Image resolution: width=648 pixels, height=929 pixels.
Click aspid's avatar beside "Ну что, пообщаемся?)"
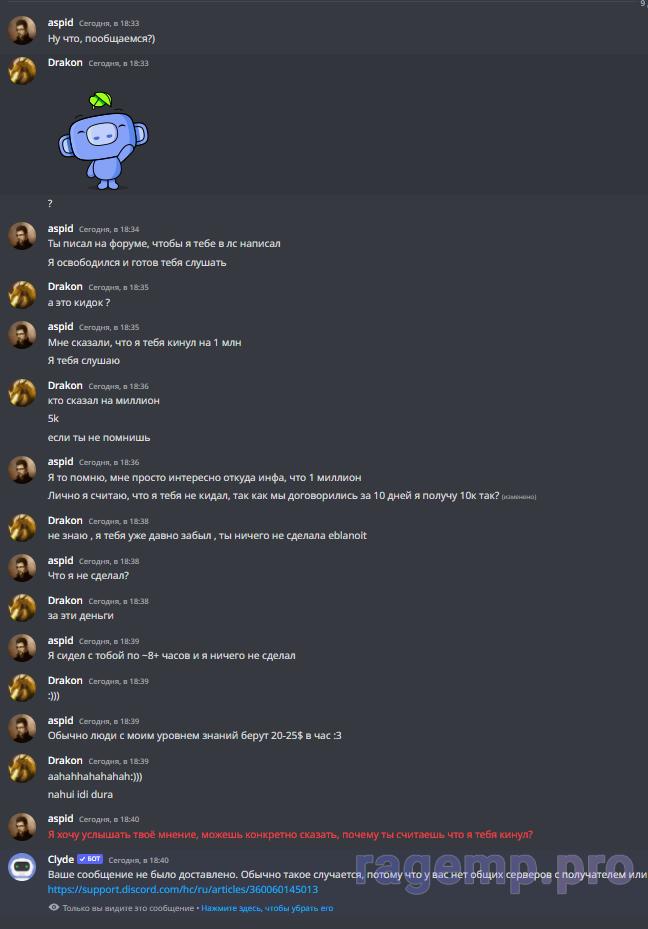22,31
